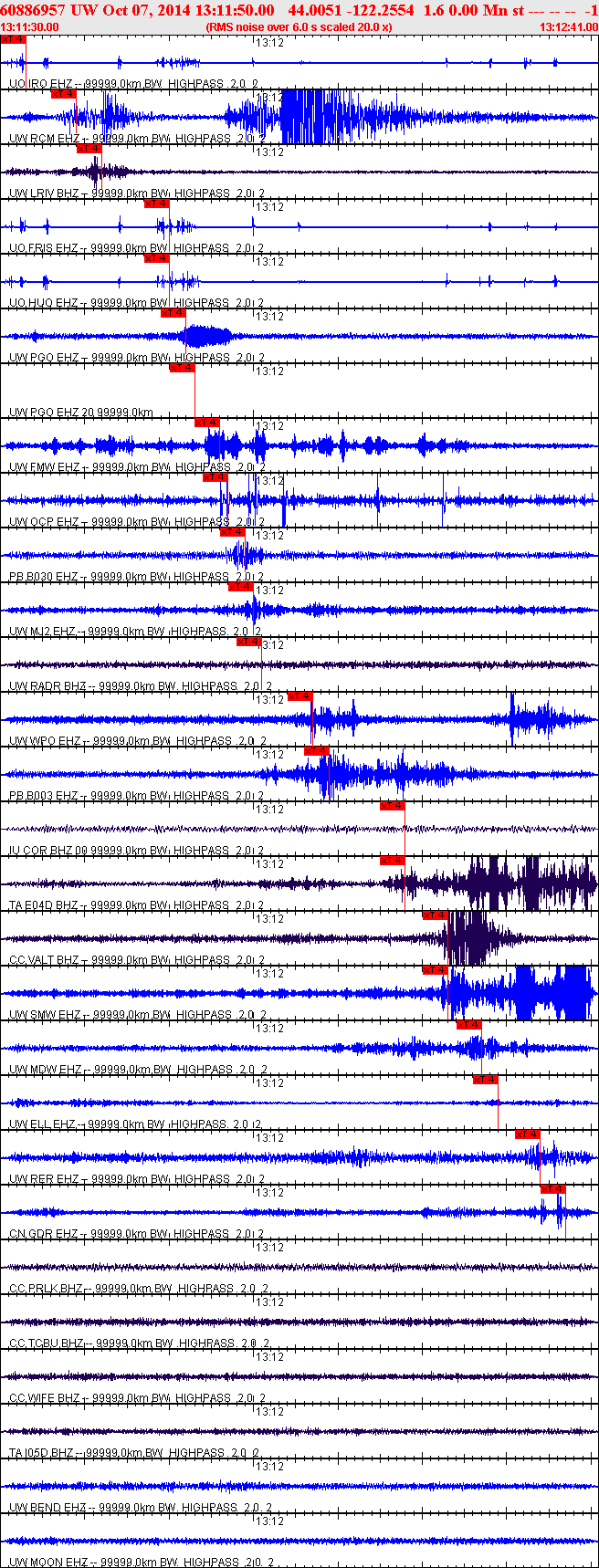Select the red pick marker on UO FRIS trace
This screenshot has height=1568, width=599.
(157, 203)
